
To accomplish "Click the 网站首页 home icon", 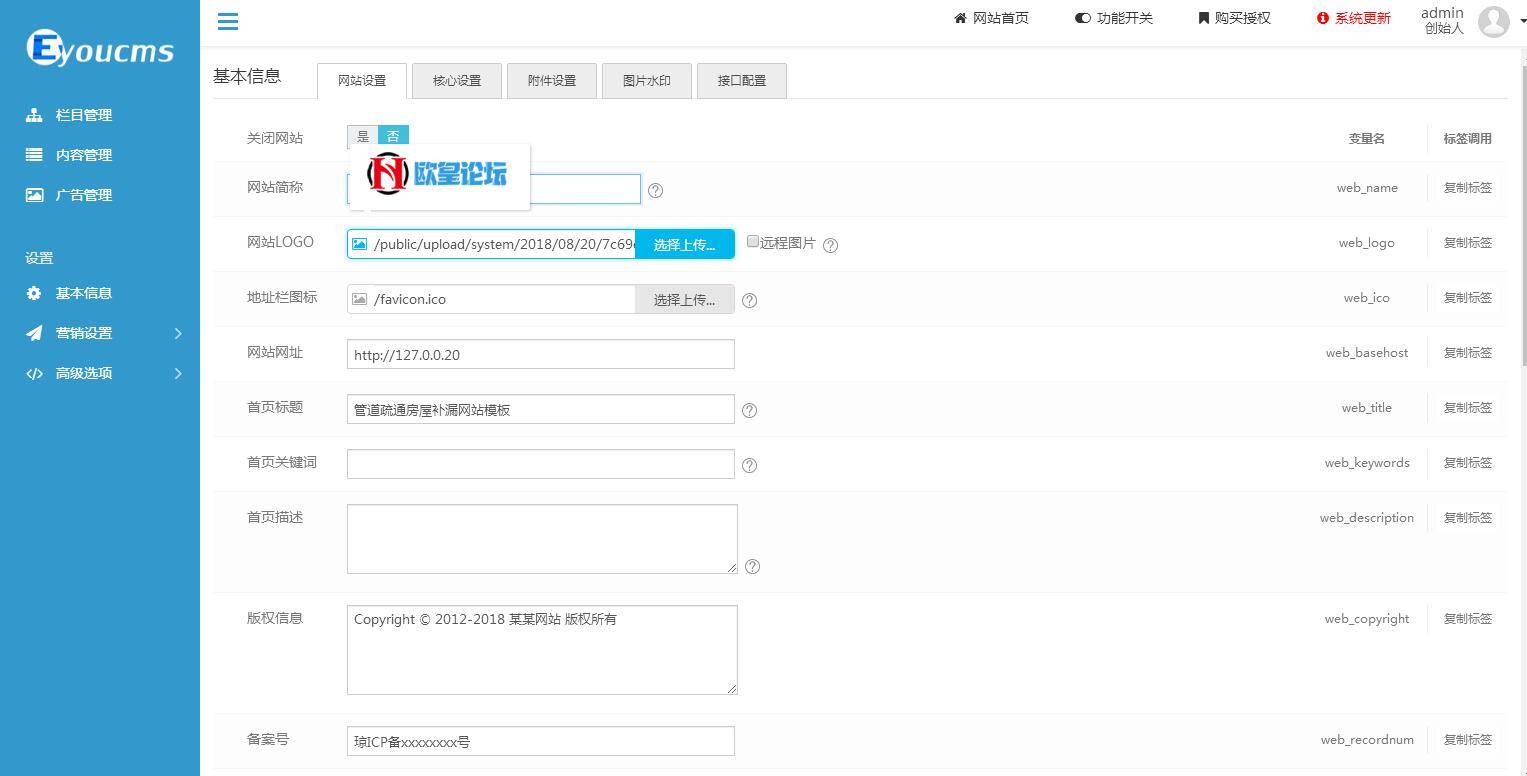I will coord(959,17).
